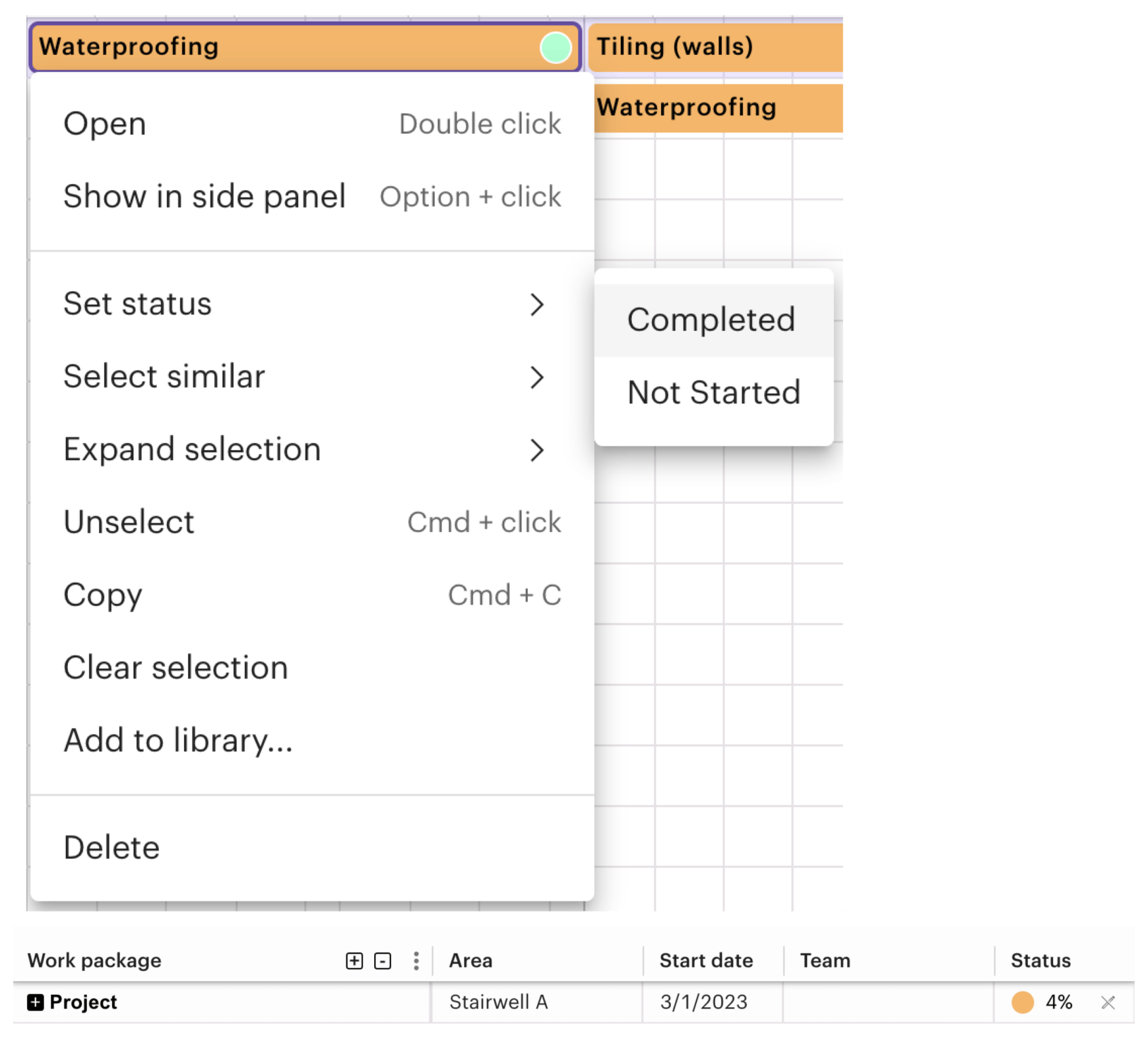Choose Completed status option
The image size is (1148, 1056).
pyautogui.click(x=712, y=320)
